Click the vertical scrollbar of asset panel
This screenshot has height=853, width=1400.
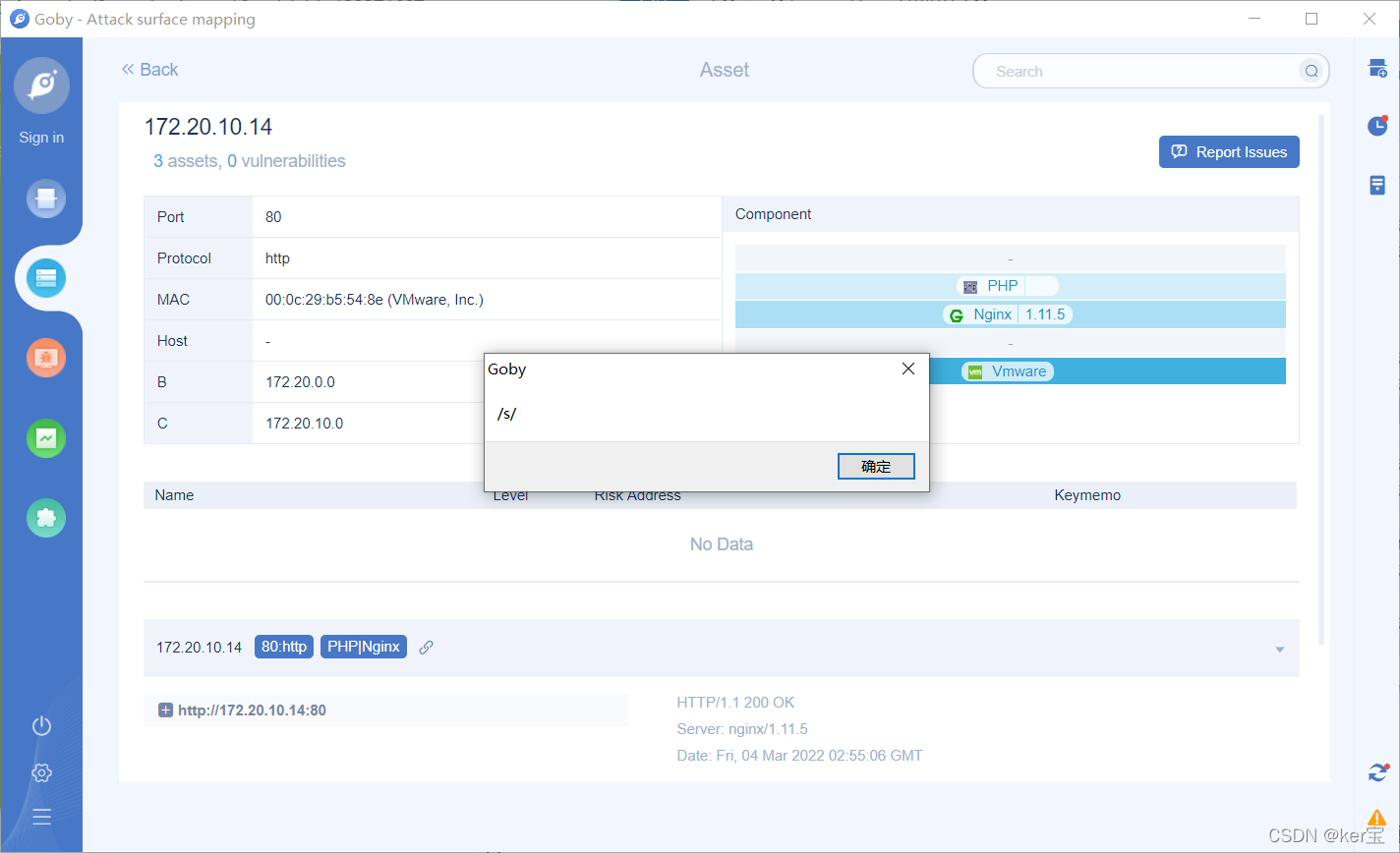tap(1321, 378)
